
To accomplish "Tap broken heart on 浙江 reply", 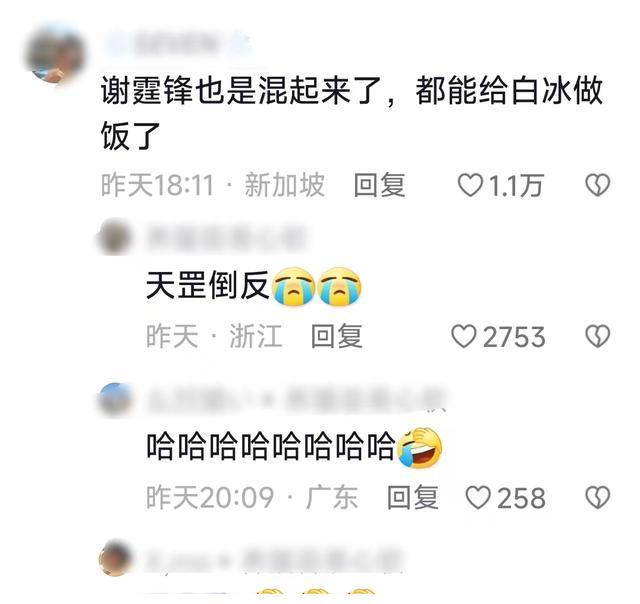I will (x=598, y=336).
